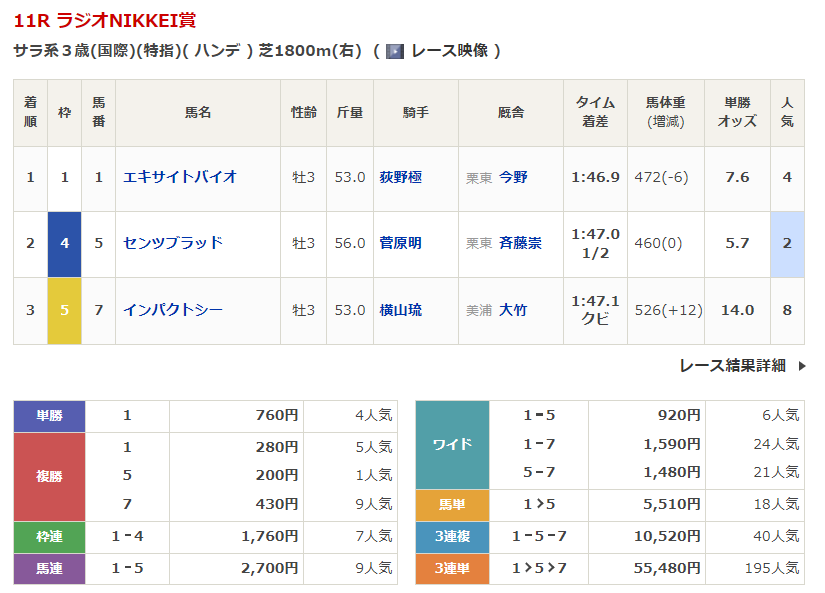Image resolution: width=825 pixels, height=593 pixels.
Task: Click the 馬単 payout label
Action: 452,505
